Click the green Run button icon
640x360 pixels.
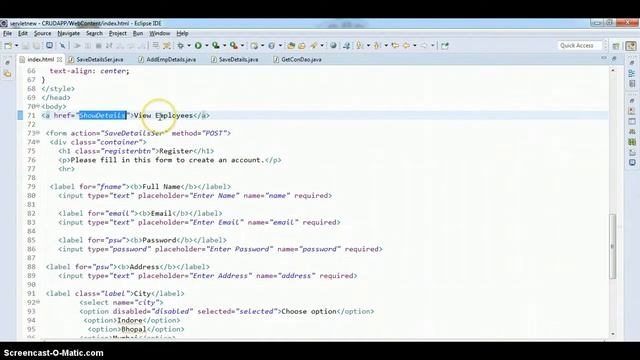click(198, 46)
